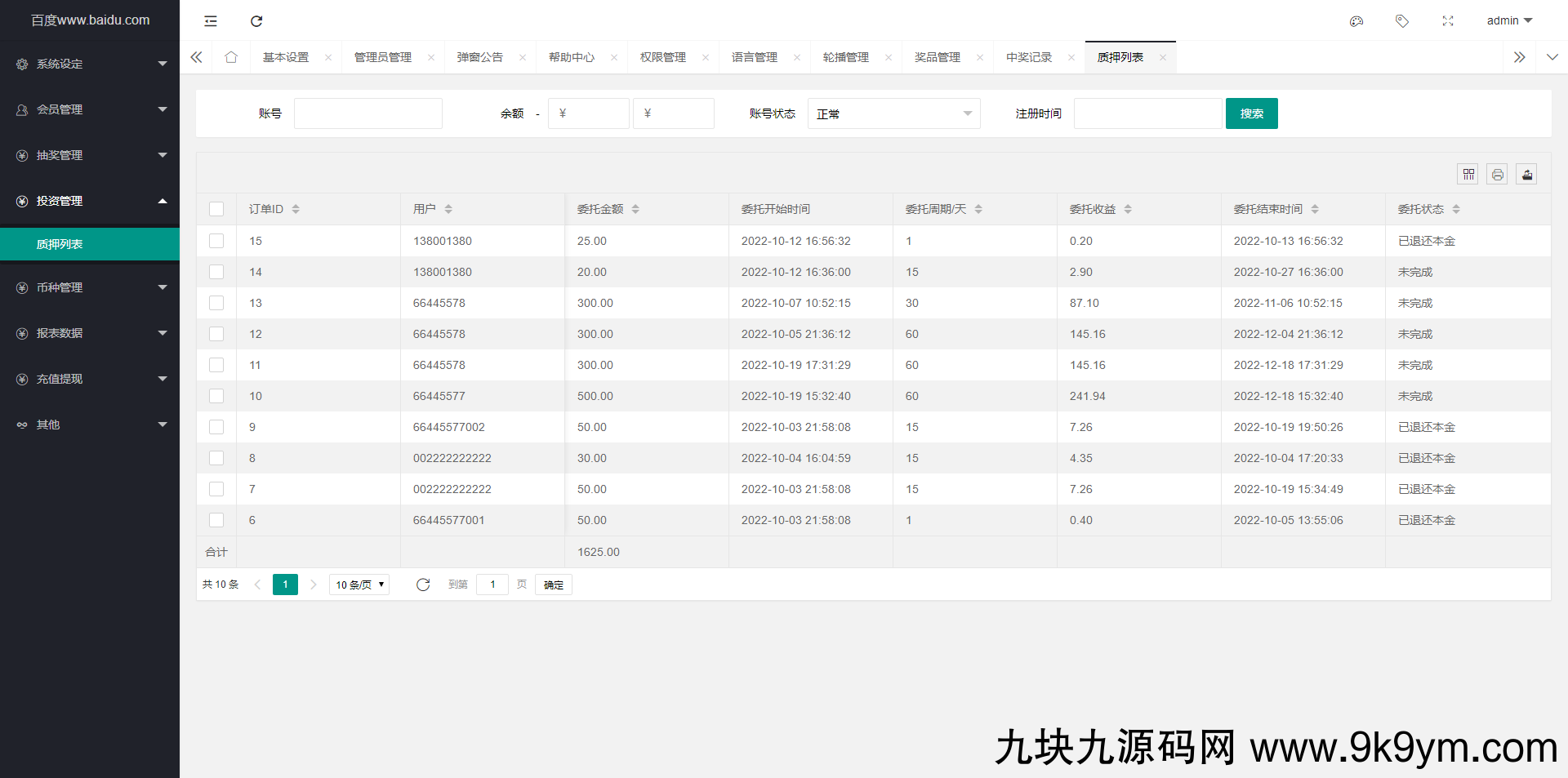The height and width of the screenshot is (778, 1568).
Task: Click the export icon above the table
Action: tap(1526, 174)
